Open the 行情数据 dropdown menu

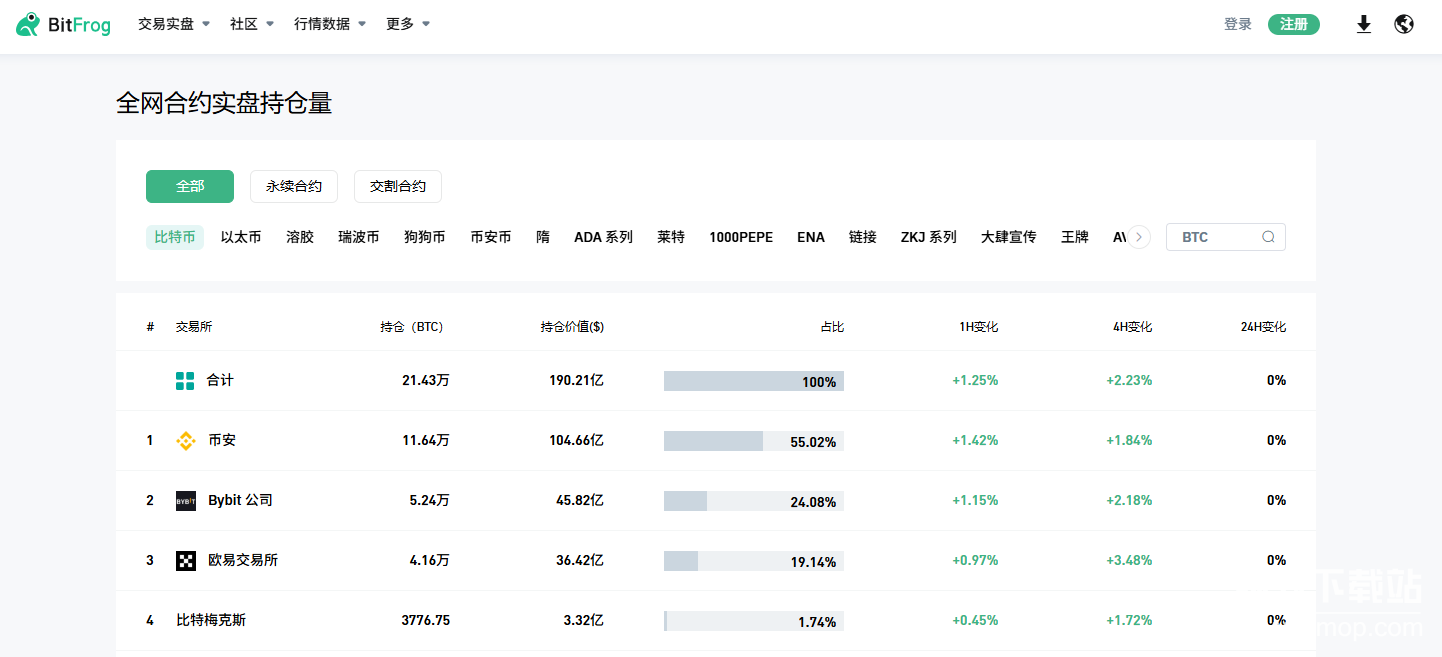pos(330,24)
